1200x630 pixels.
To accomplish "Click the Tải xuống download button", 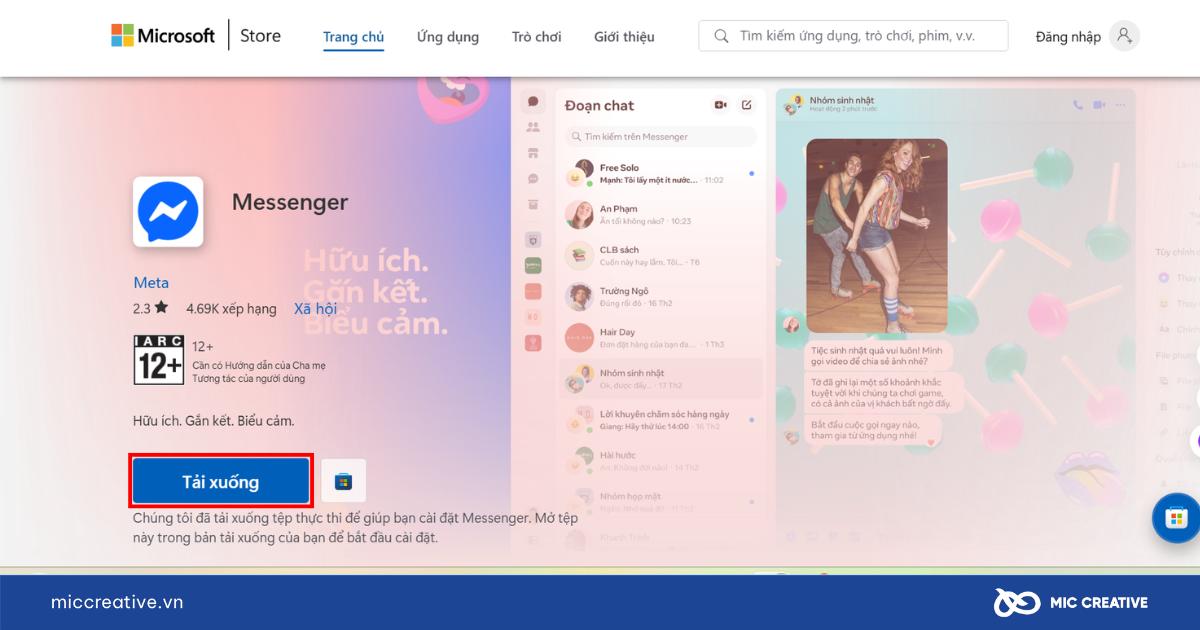I will [x=221, y=482].
